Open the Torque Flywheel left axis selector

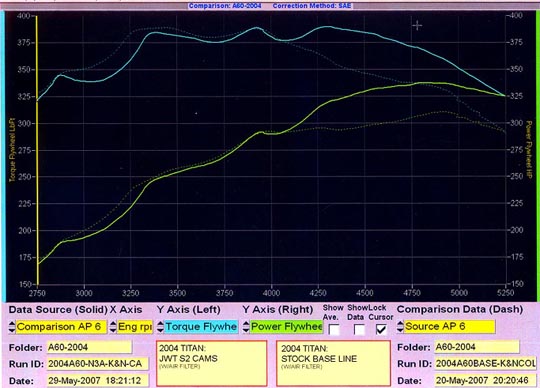pos(201,327)
